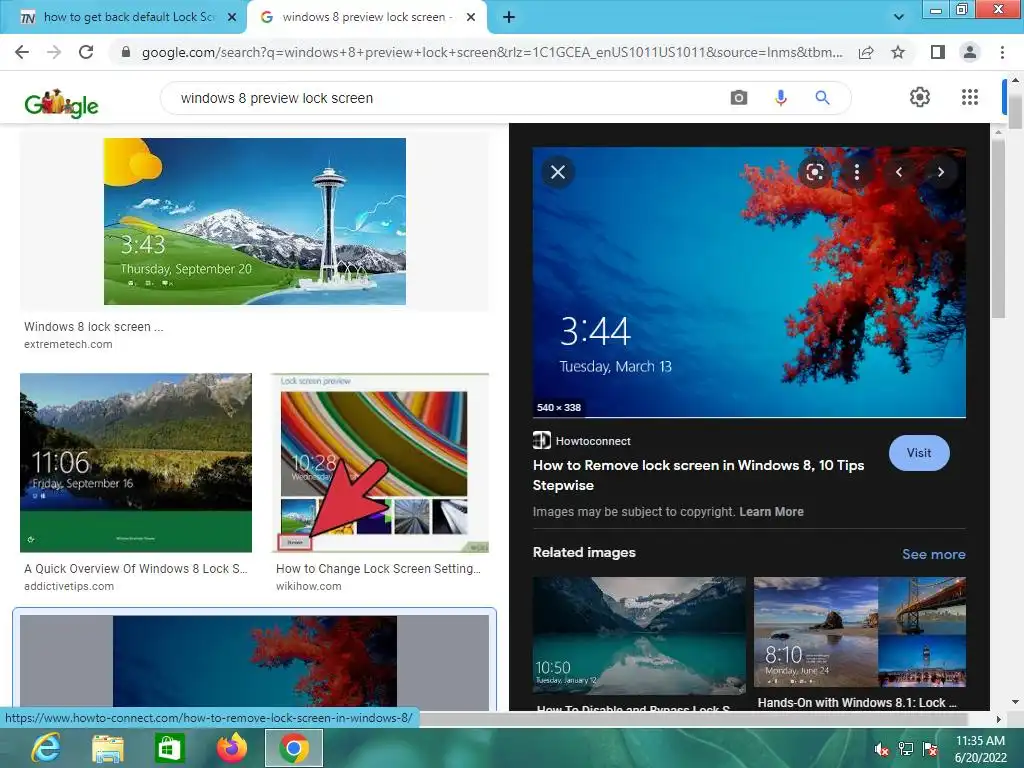The width and height of the screenshot is (1024, 768).
Task: Click the wikihow.com source text
Action: click(308, 586)
